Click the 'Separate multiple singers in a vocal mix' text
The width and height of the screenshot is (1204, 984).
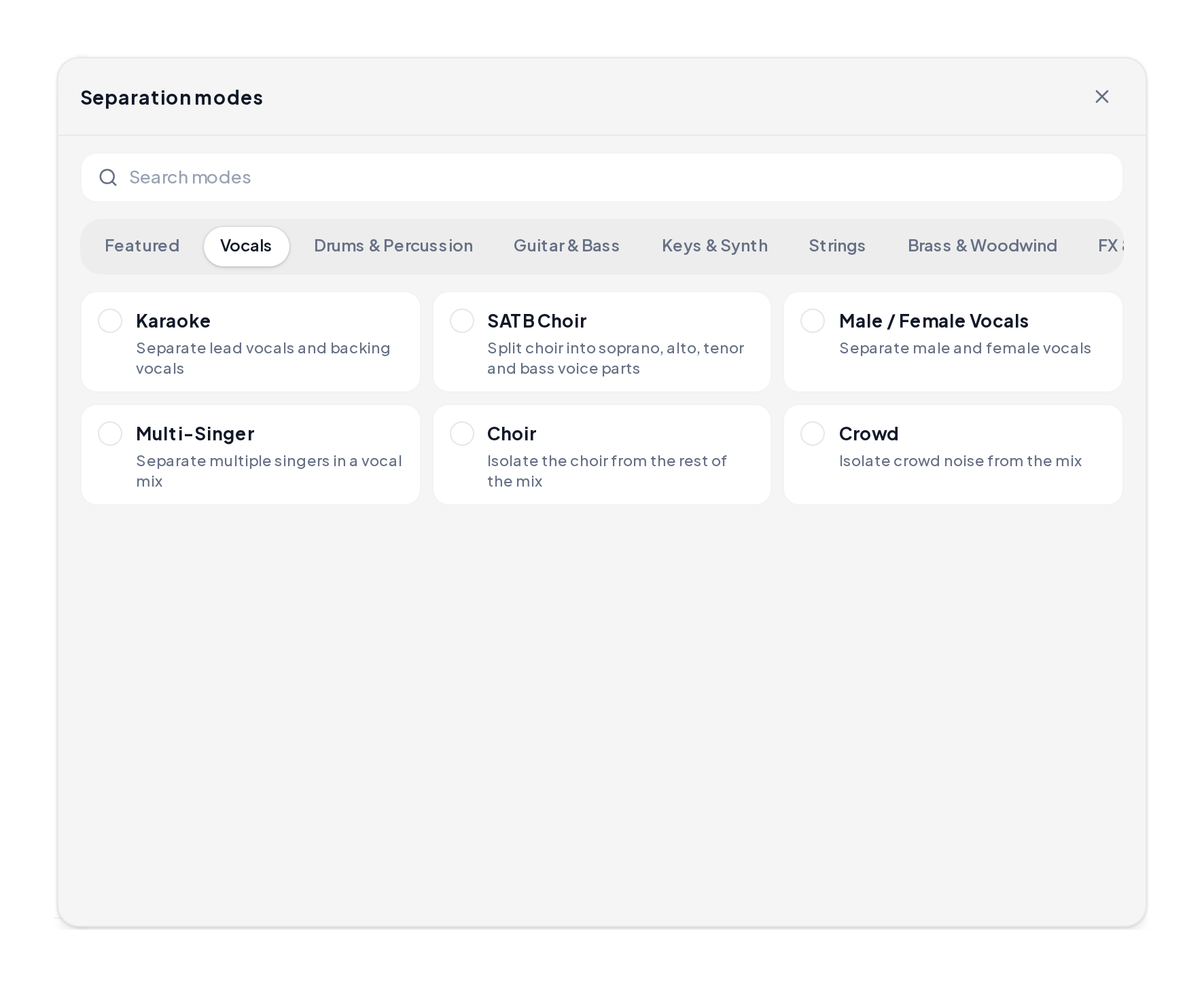click(269, 471)
